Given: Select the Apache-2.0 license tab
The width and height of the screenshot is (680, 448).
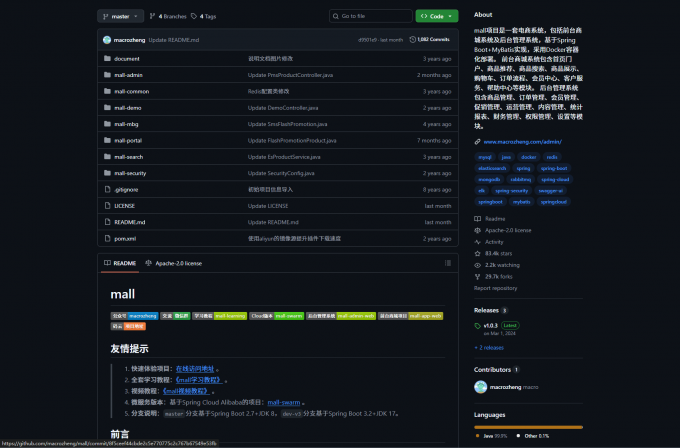Looking at the screenshot, I should 173,263.
